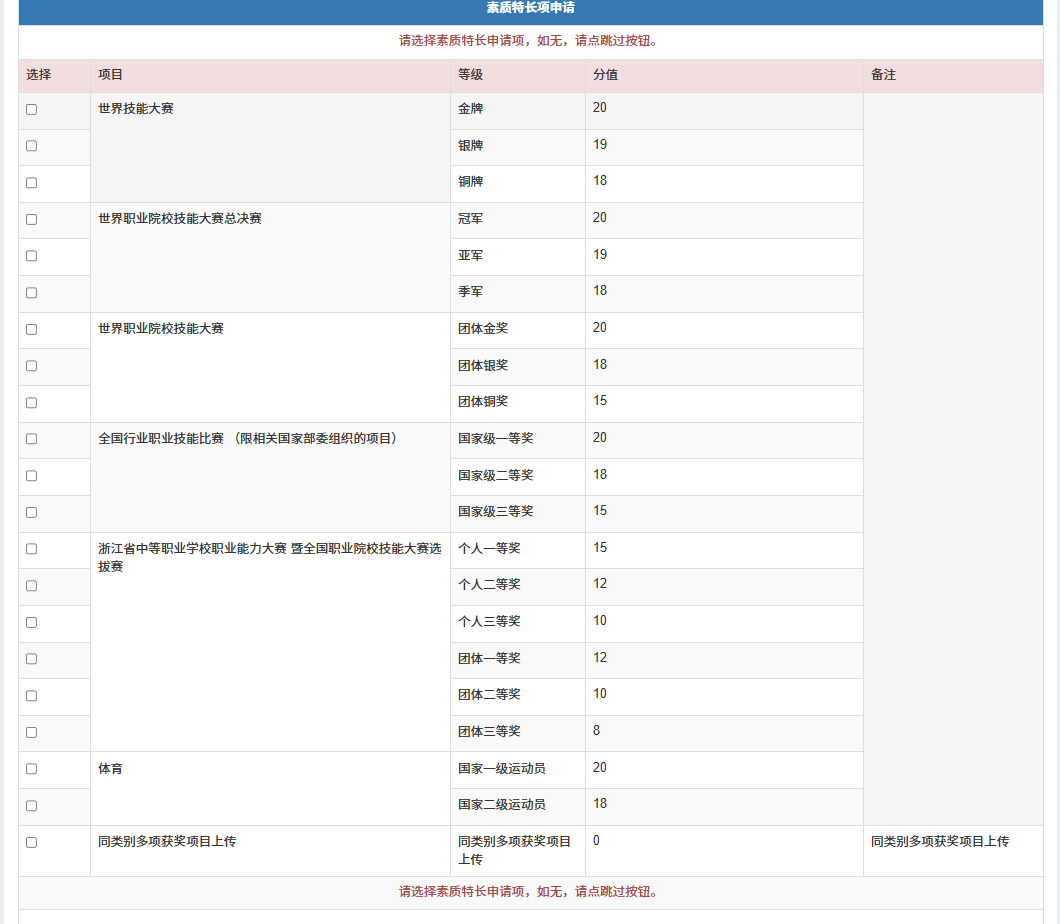The image size is (1060, 924).
Task: Enable the 国家级三等奖 option
Action: (x=30, y=513)
